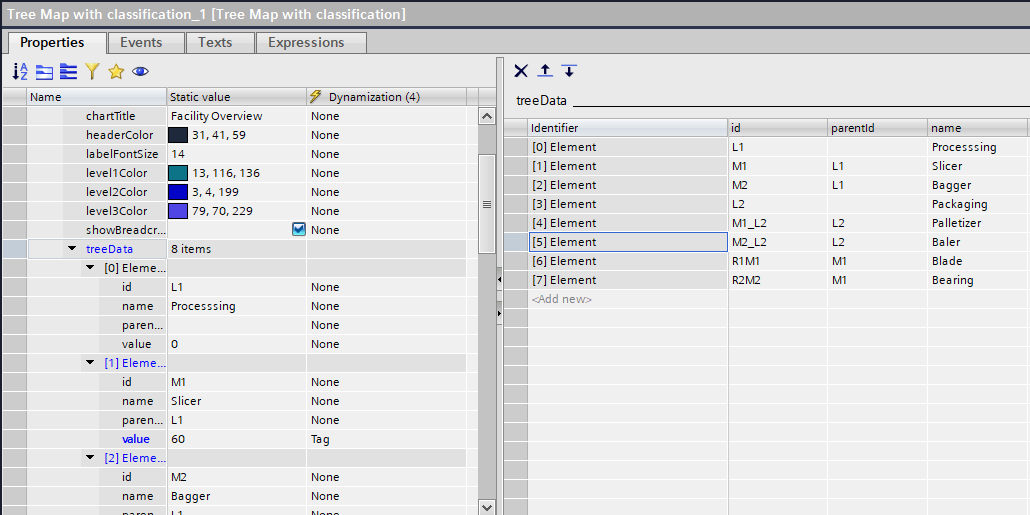Delete element with the X icon
The height and width of the screenshot is (515, 1030).
point(521,71)
